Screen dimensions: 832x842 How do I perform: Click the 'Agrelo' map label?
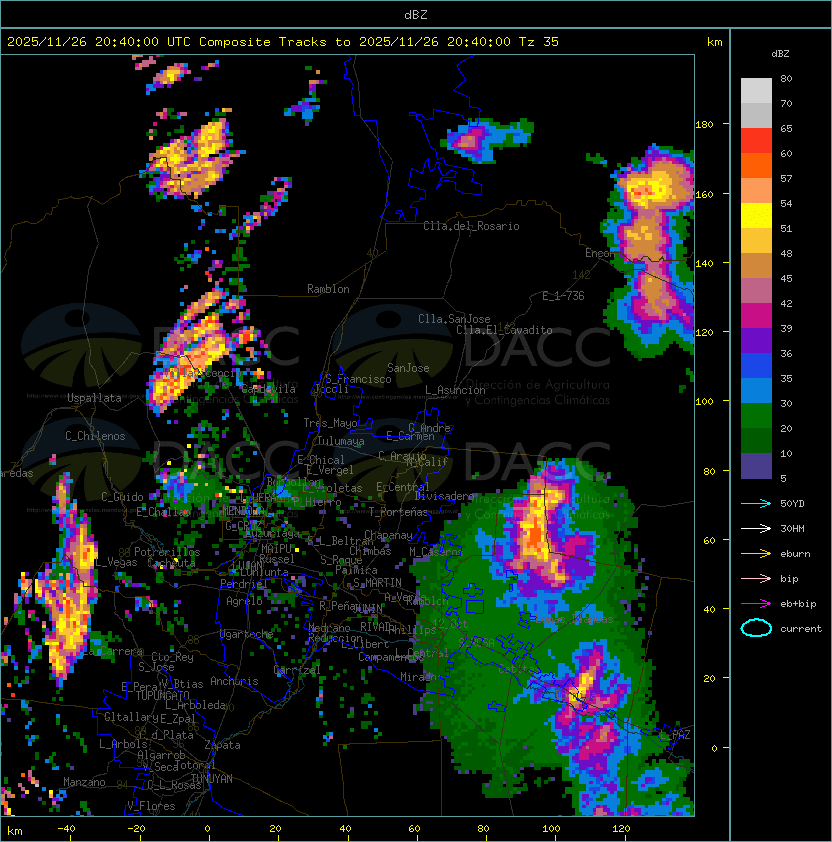244,601
